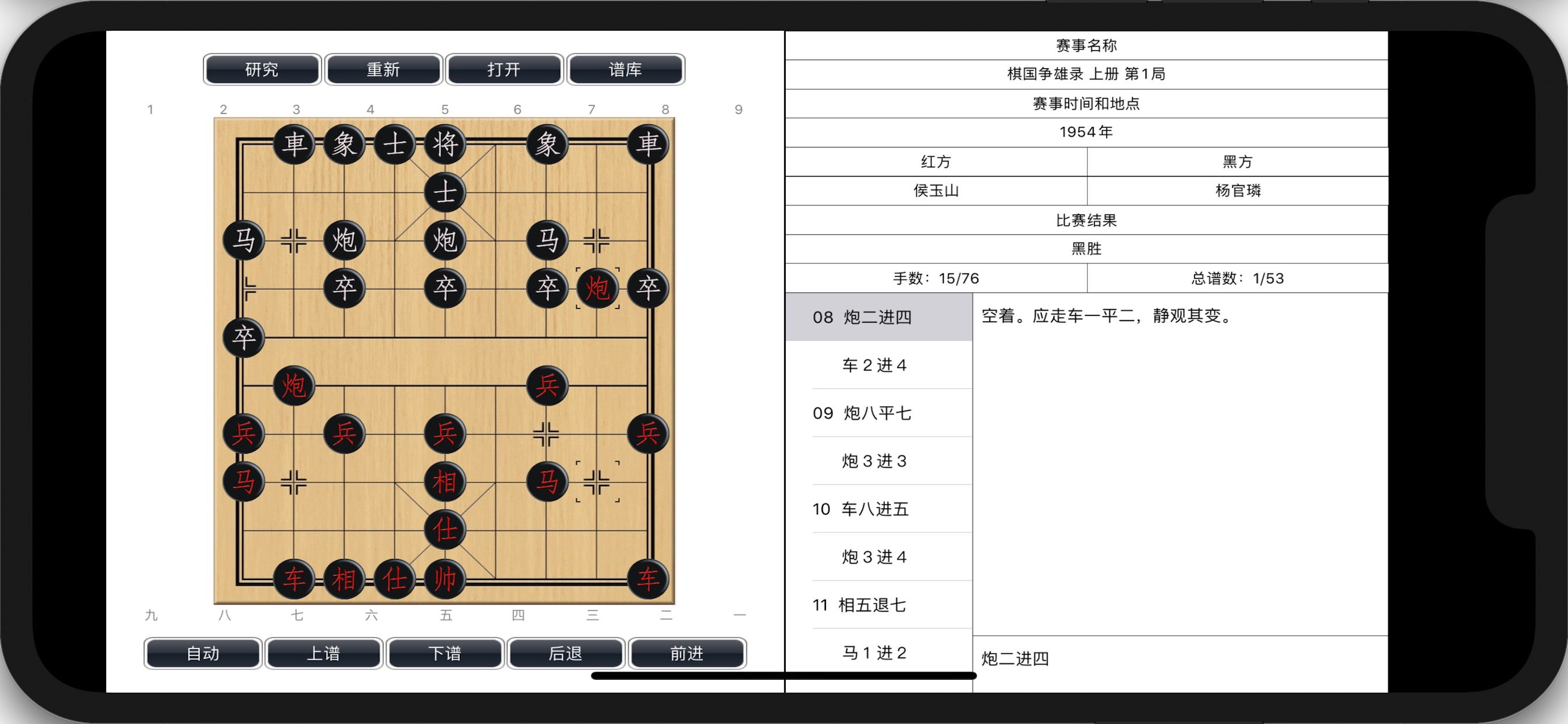Select the black 卒 on left edge

[243, 337]
